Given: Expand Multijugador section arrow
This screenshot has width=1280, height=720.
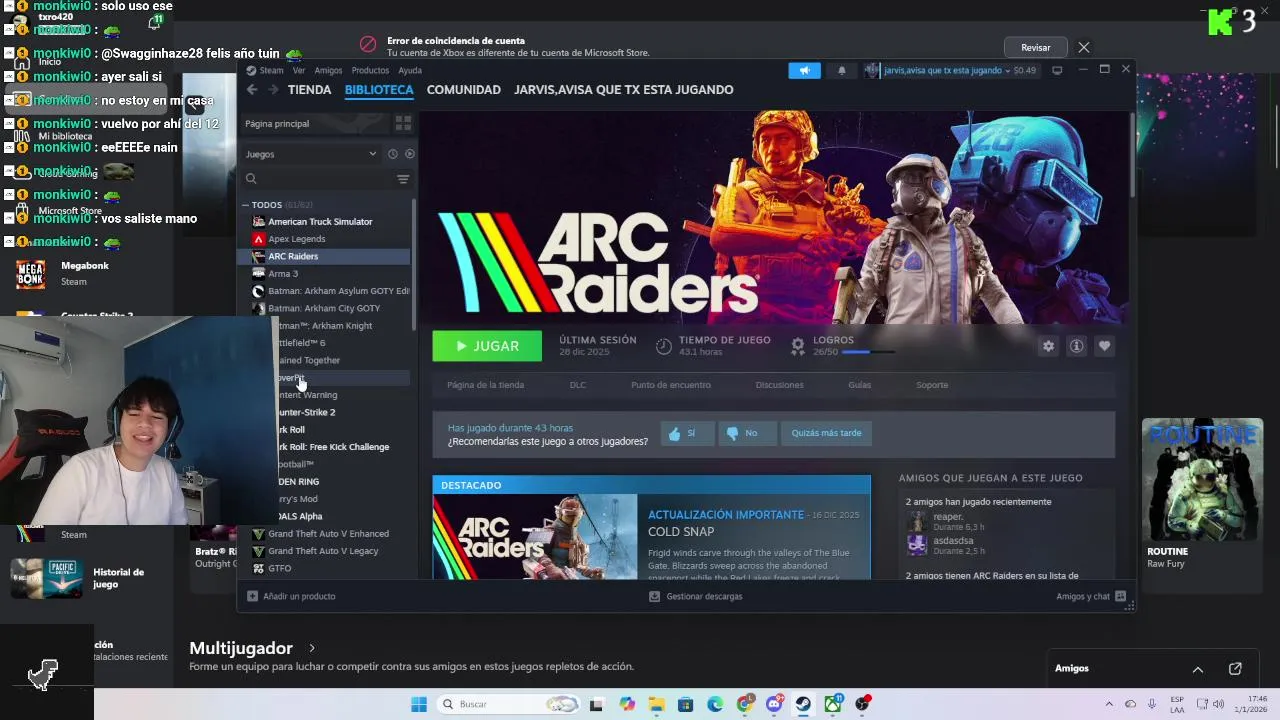Looking at the screenshot, I should click(312, 648).
